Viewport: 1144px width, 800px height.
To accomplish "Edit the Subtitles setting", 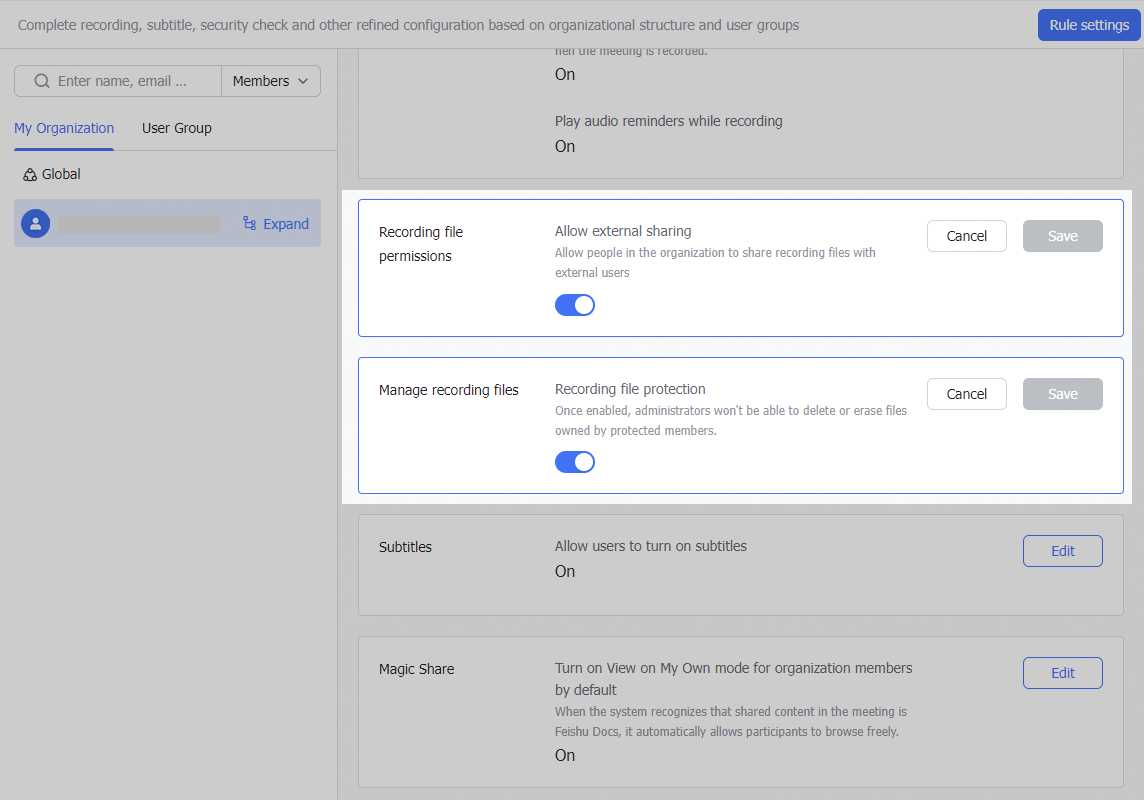I will 1062,551.
